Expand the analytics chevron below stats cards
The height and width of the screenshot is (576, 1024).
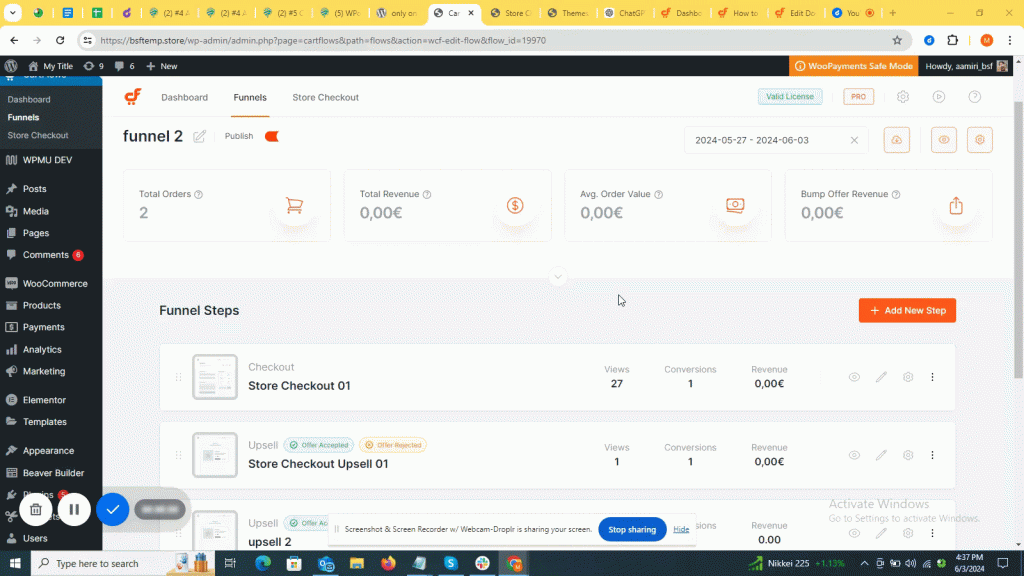(x=558, y=277)
